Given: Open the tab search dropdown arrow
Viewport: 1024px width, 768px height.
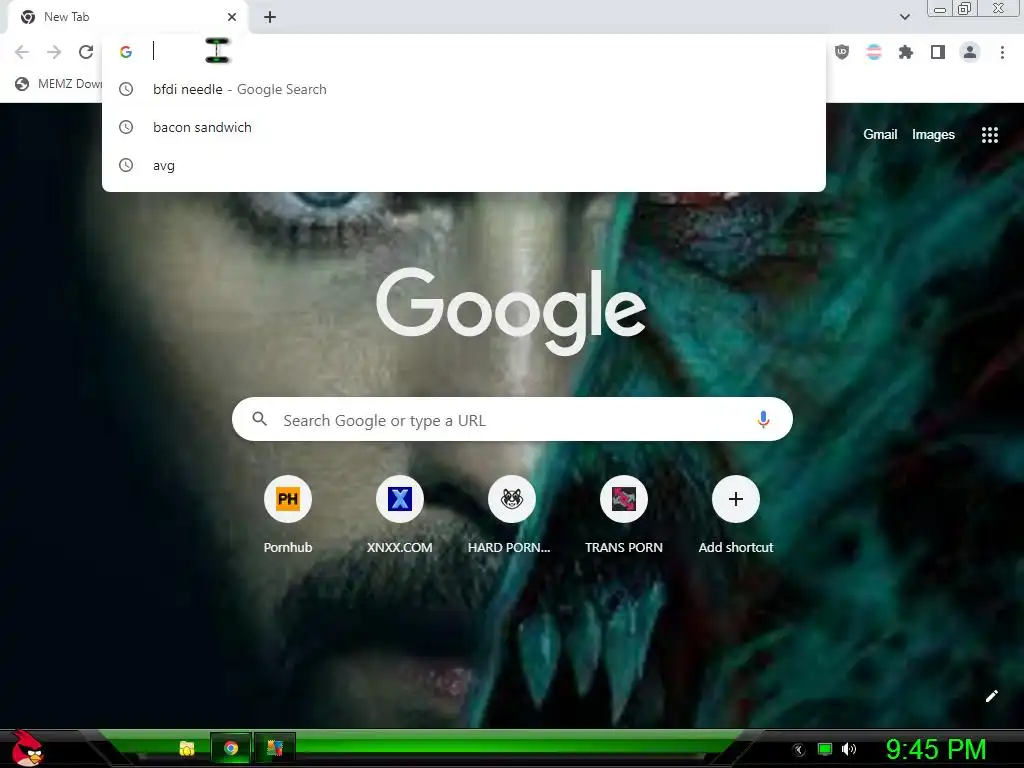Looking at the screenshot, I should [x=904, y=17].
